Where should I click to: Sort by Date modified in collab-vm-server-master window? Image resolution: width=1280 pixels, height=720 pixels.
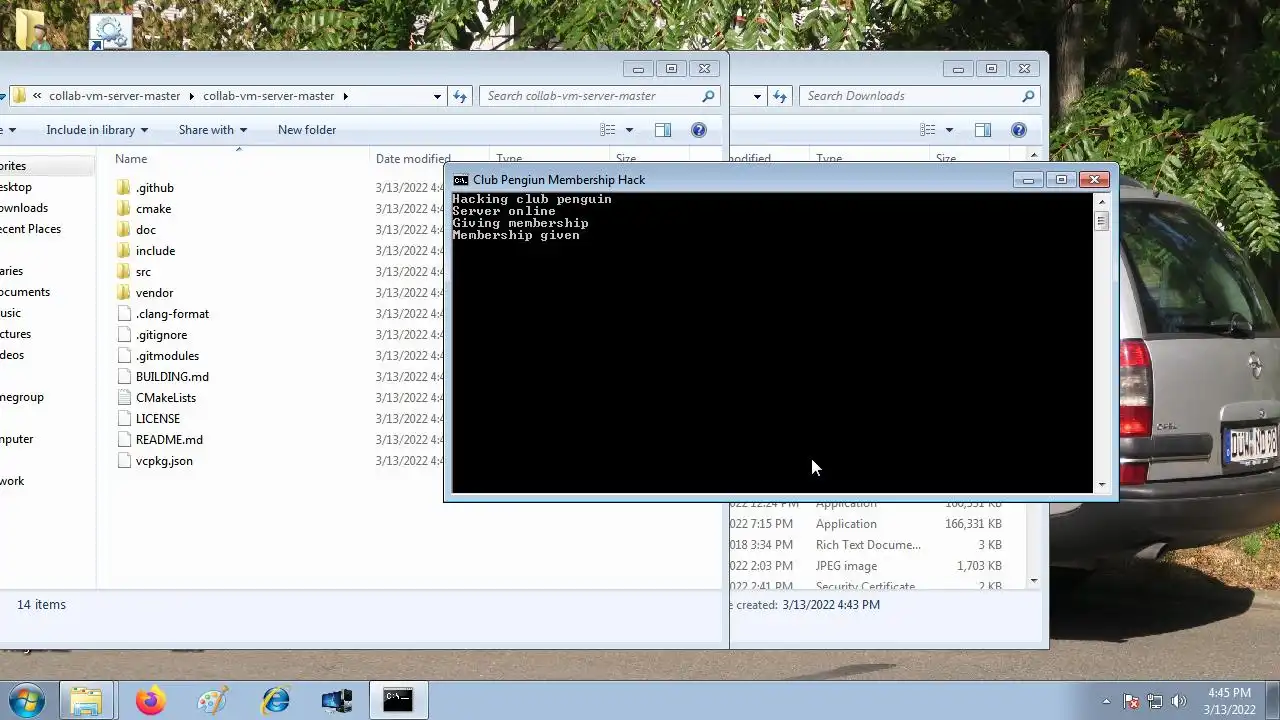point(413,159)
